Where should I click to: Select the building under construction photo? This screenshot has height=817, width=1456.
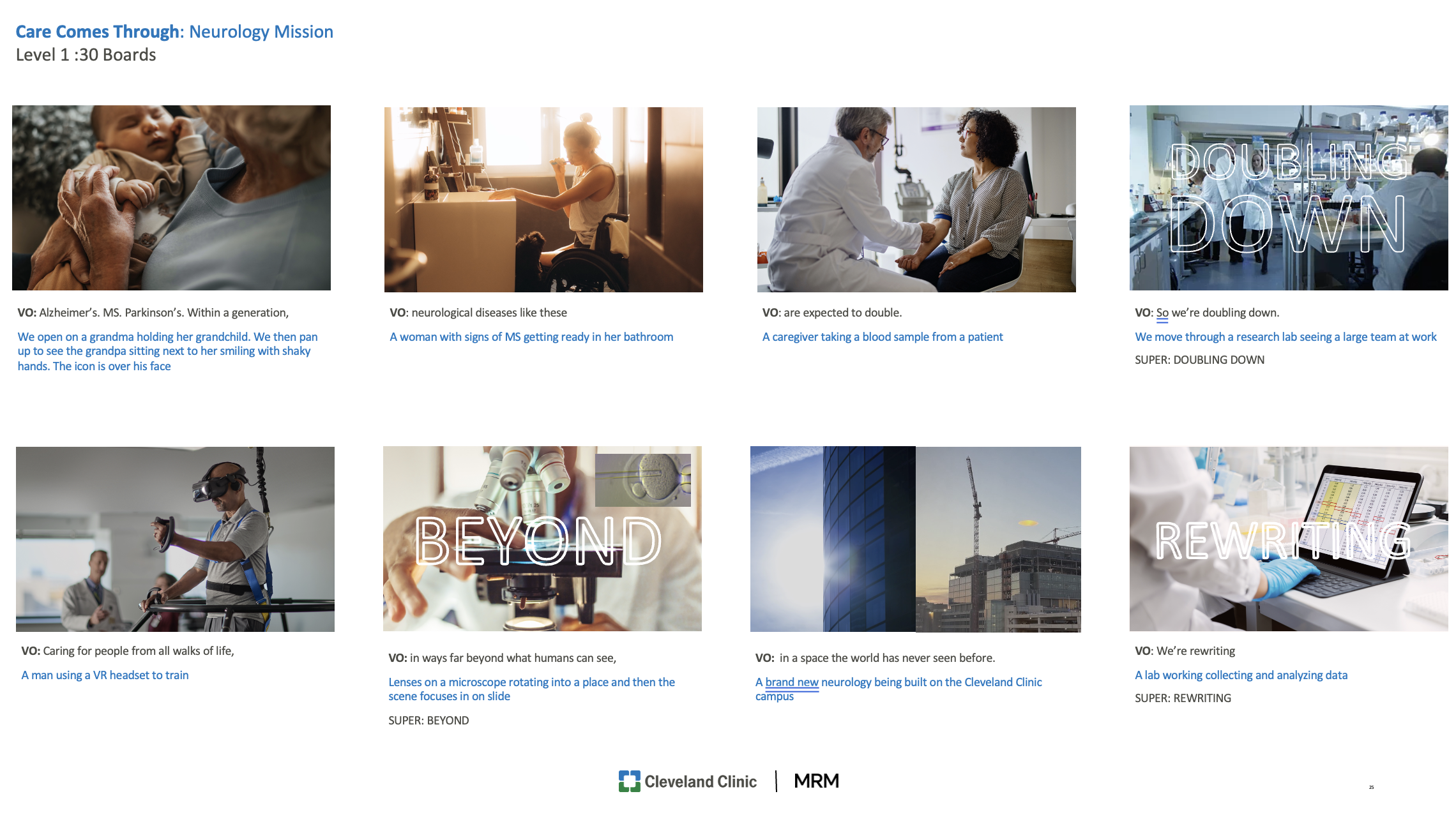coord(998,539)
